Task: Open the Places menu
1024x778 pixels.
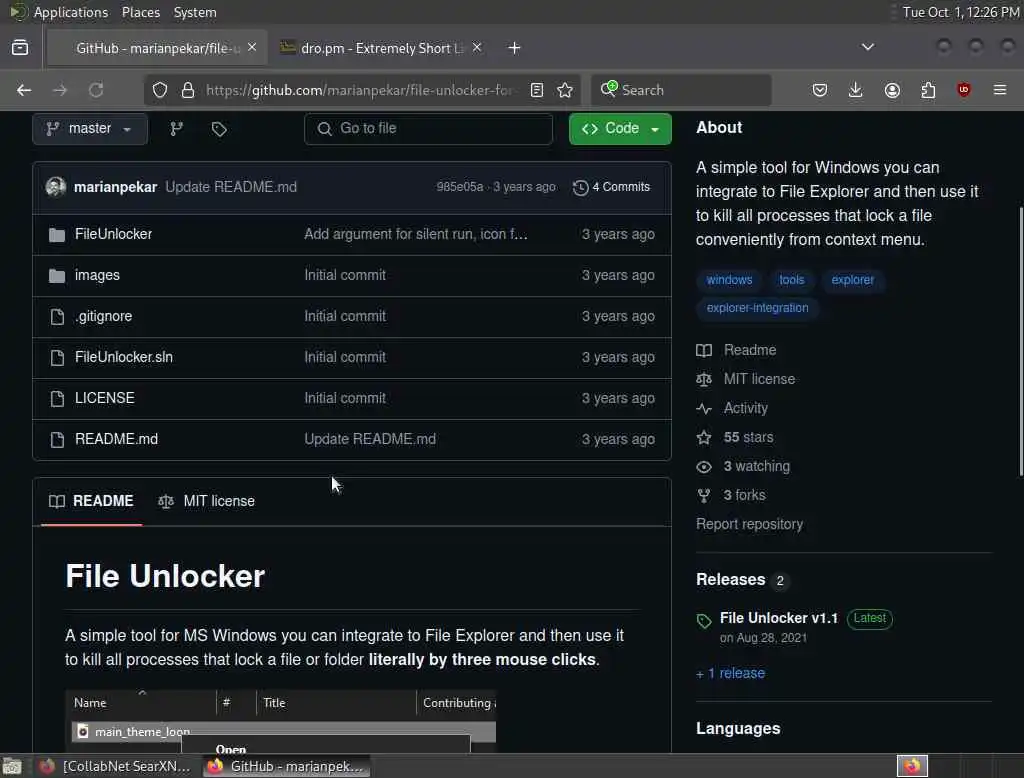Action: click(x=140, y=12)
